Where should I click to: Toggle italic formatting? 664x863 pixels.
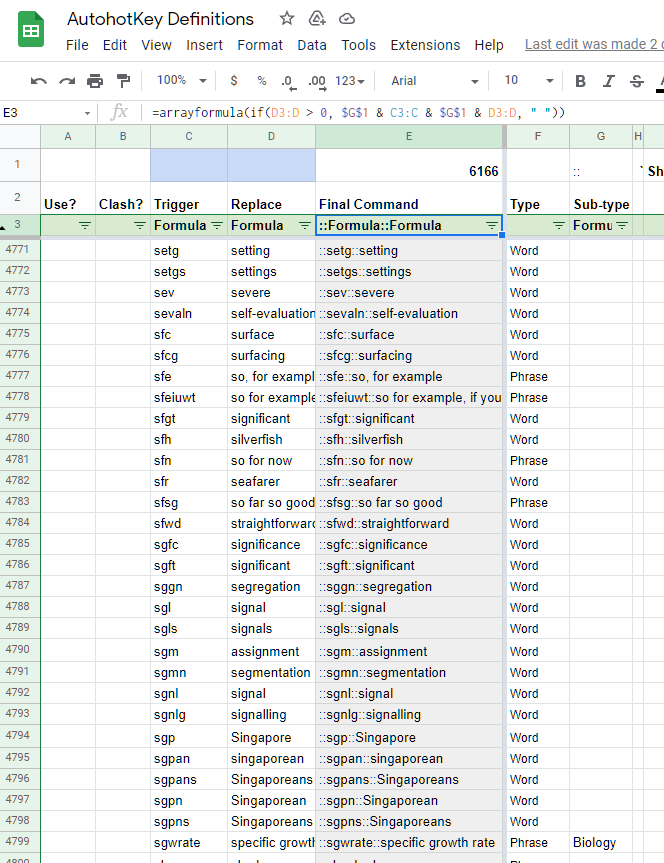point(608,81)
